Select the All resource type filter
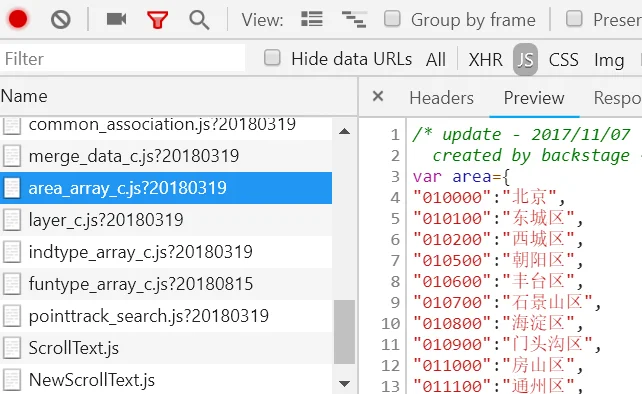The width and height of the screenshot is (642, 394). pyautogui.click(x=436, y=59)
